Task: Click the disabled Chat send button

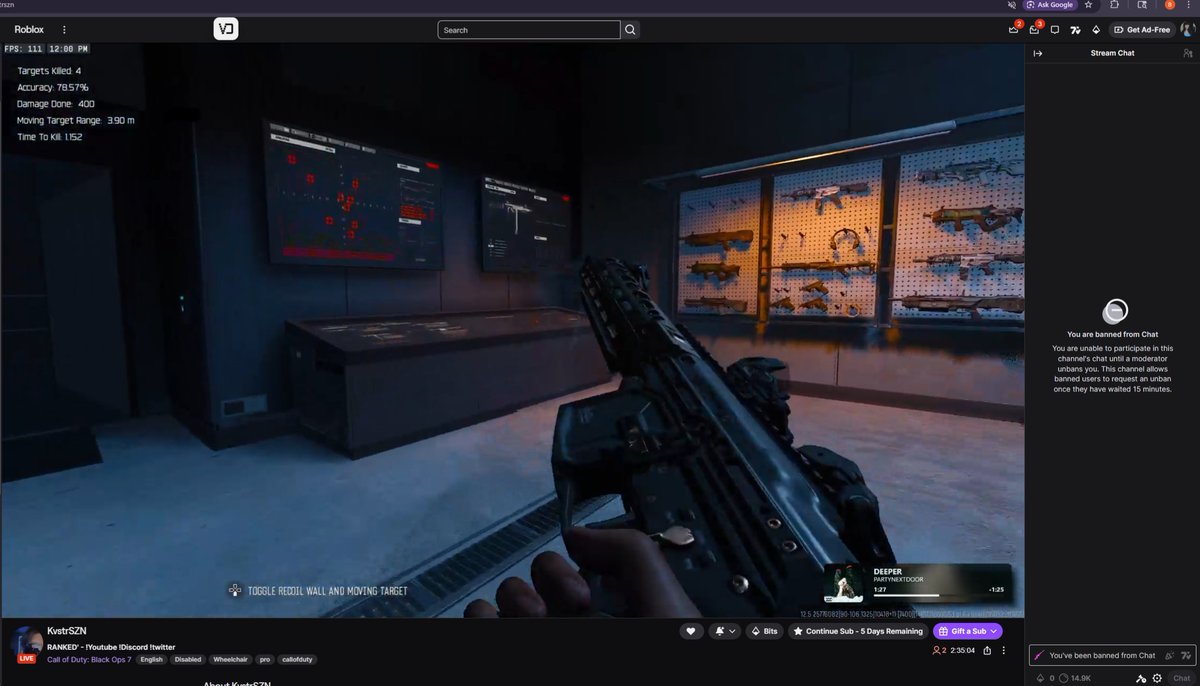Action: click(1181, 678)
